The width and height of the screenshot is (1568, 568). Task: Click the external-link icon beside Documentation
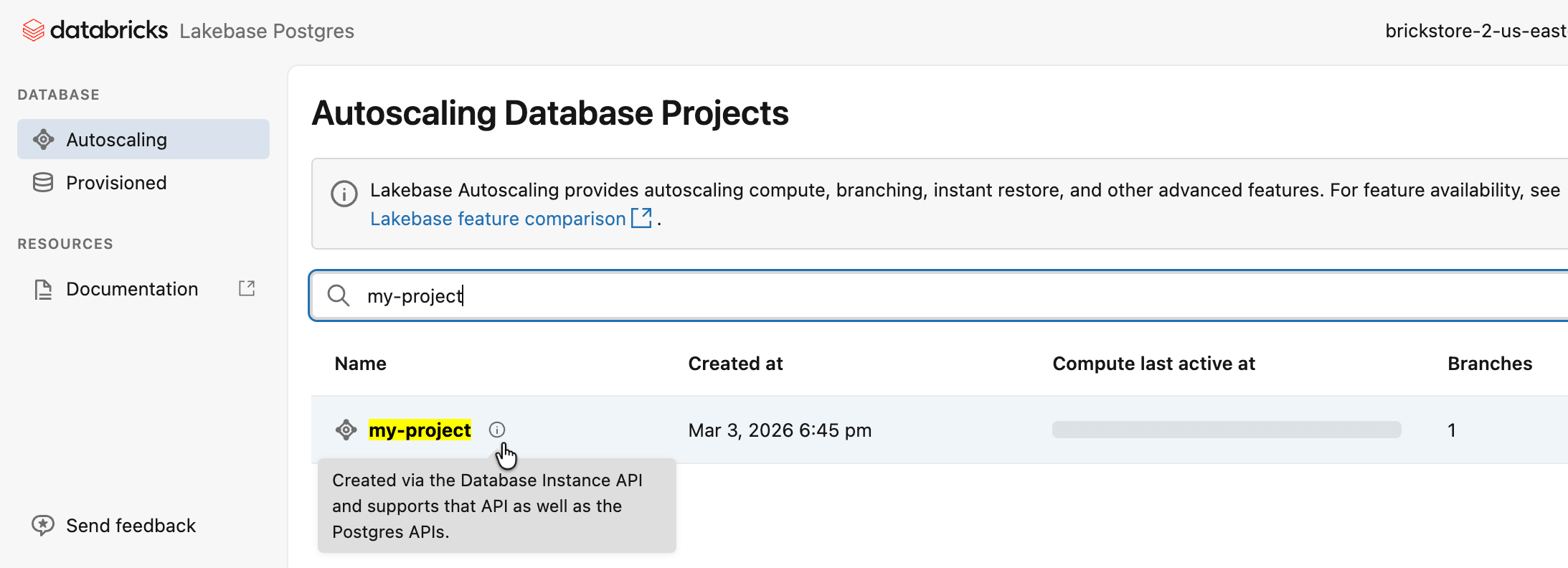[247, 288]
